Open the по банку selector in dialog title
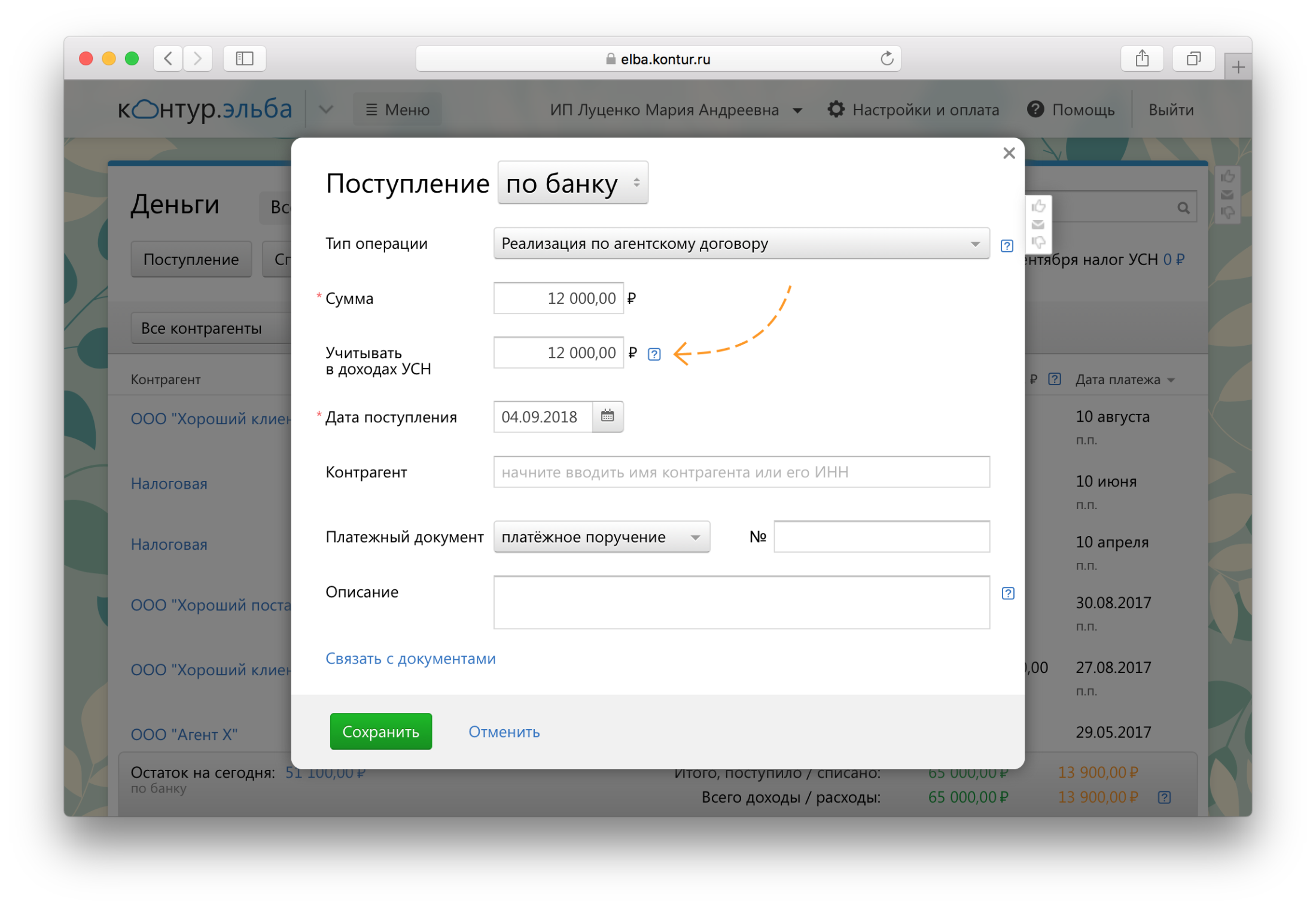Viewport: 1316px width, 908px height. (572, 182)
